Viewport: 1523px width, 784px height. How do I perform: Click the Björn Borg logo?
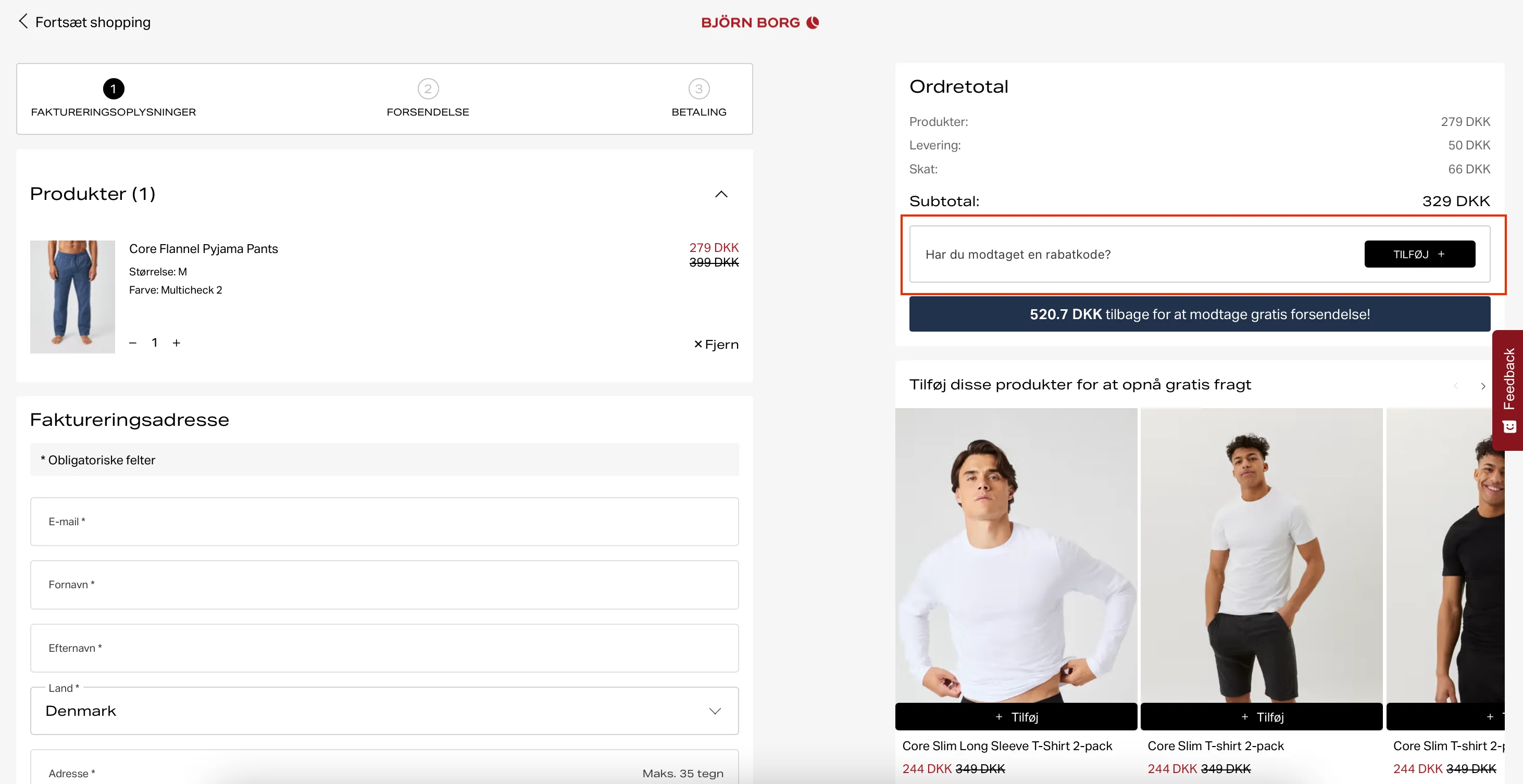pos(760,22)
